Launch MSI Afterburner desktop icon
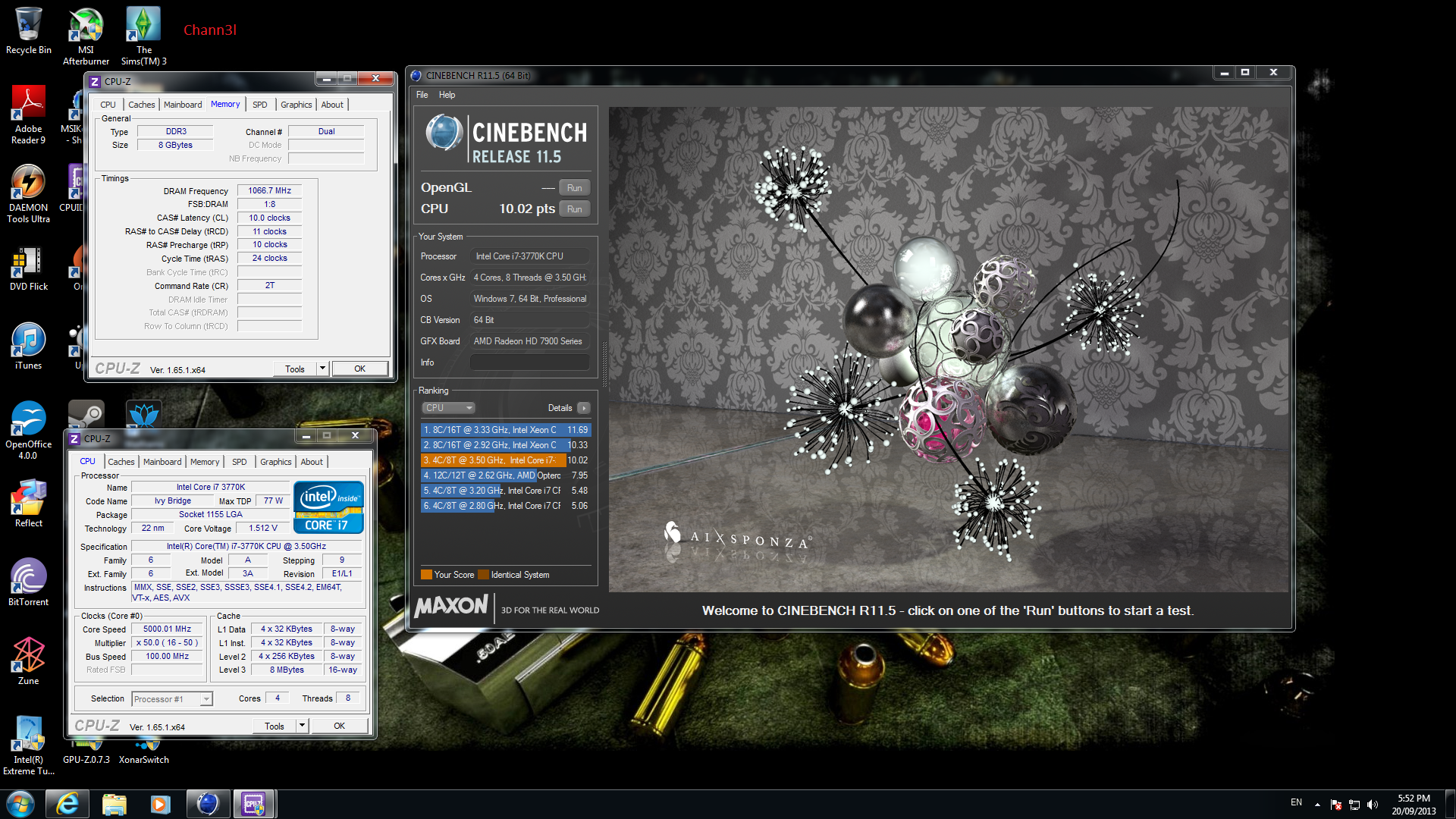 tap(86, 36)
